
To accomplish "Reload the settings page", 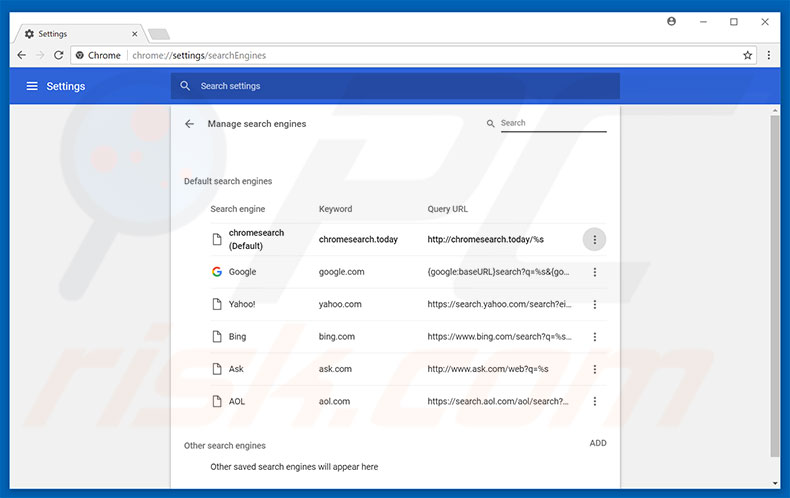I will (58, 55).
